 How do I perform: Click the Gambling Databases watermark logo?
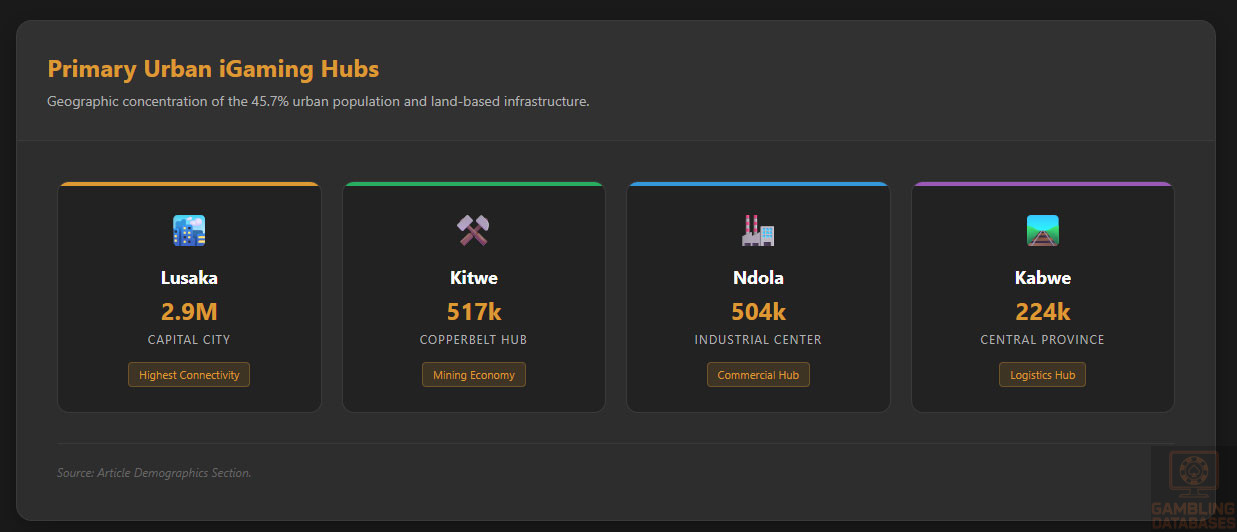point(1192,490)
